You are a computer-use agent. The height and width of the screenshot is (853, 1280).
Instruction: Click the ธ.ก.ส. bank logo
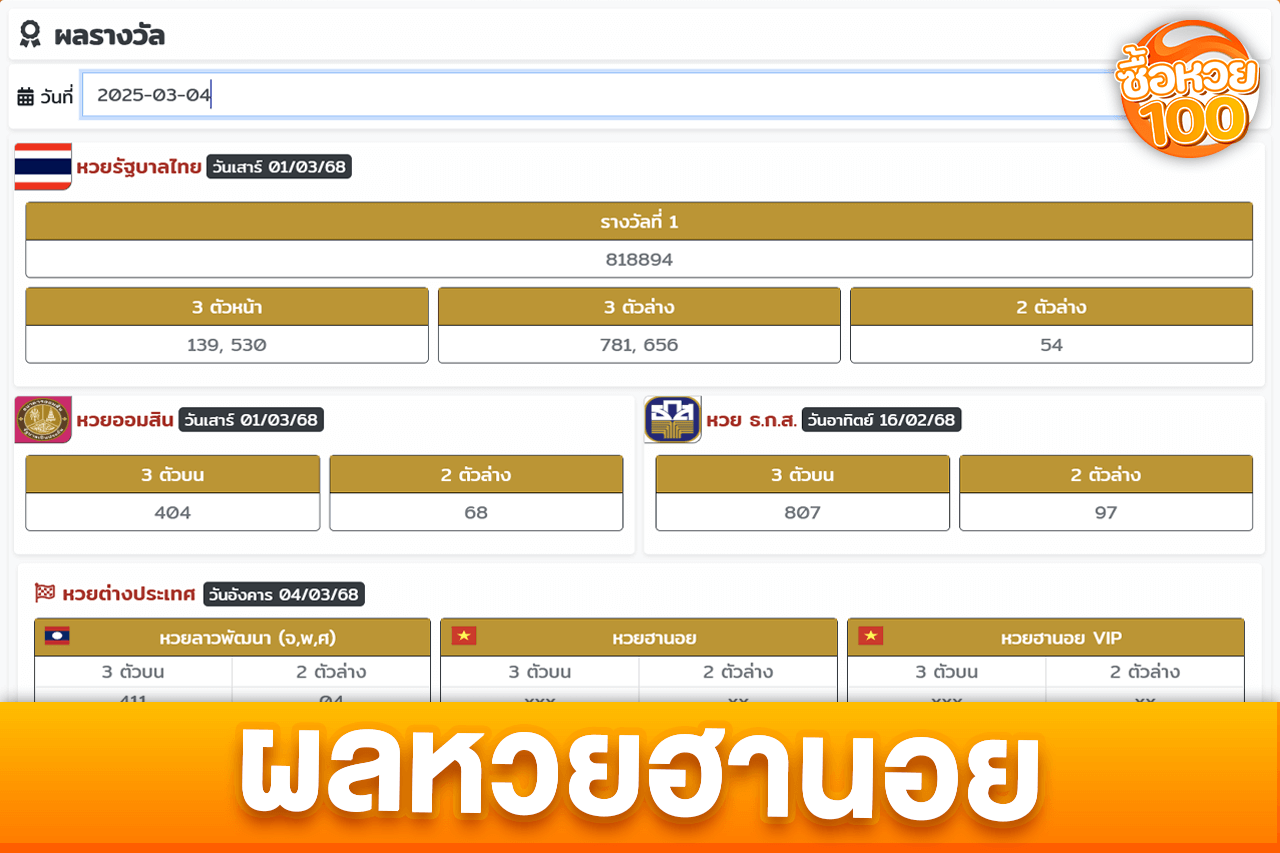pos(672,419)
